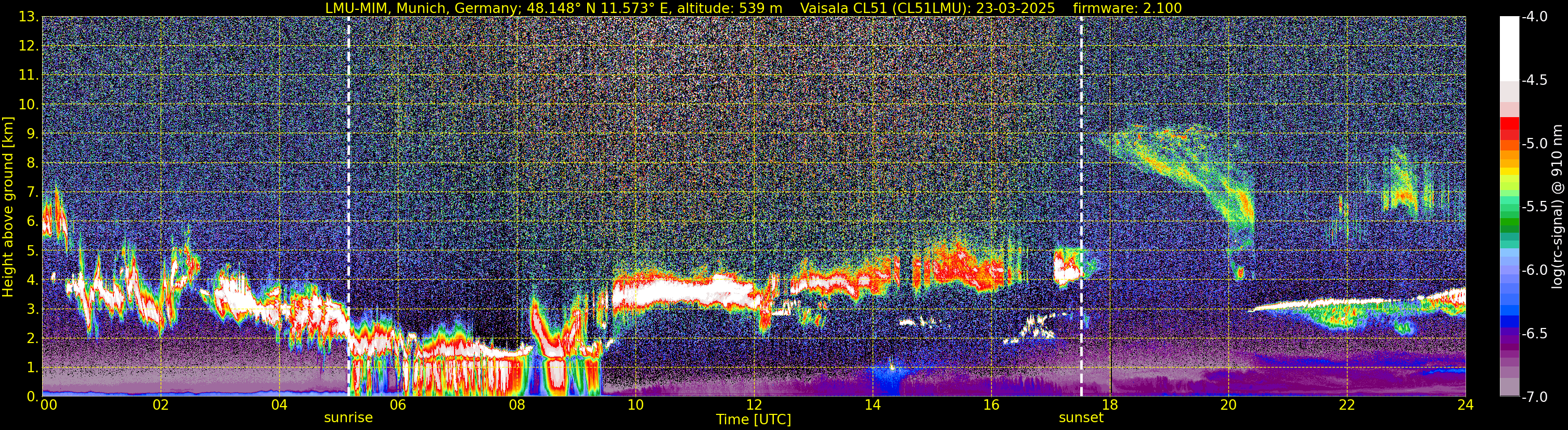This screenshot has height=430, width=1568.
Task: Pick the gray band at the colorbar bottom
Action: pos(1510,387)
